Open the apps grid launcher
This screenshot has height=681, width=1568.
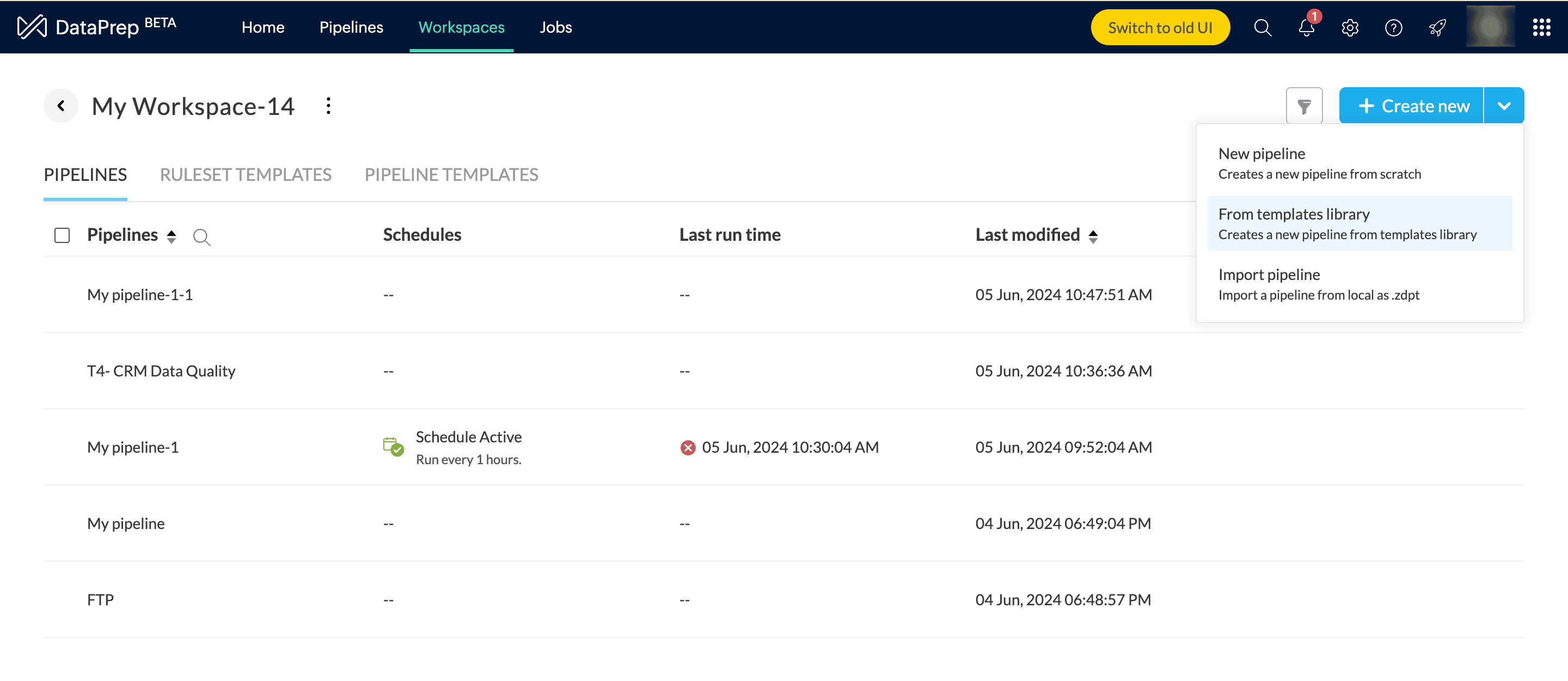1541,27
